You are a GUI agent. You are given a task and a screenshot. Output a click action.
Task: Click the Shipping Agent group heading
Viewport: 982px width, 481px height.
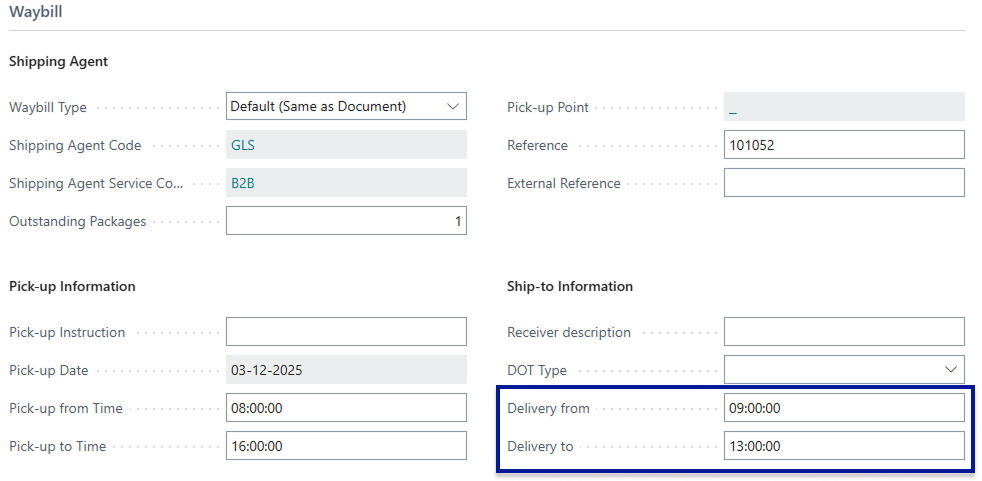(58, 62)
